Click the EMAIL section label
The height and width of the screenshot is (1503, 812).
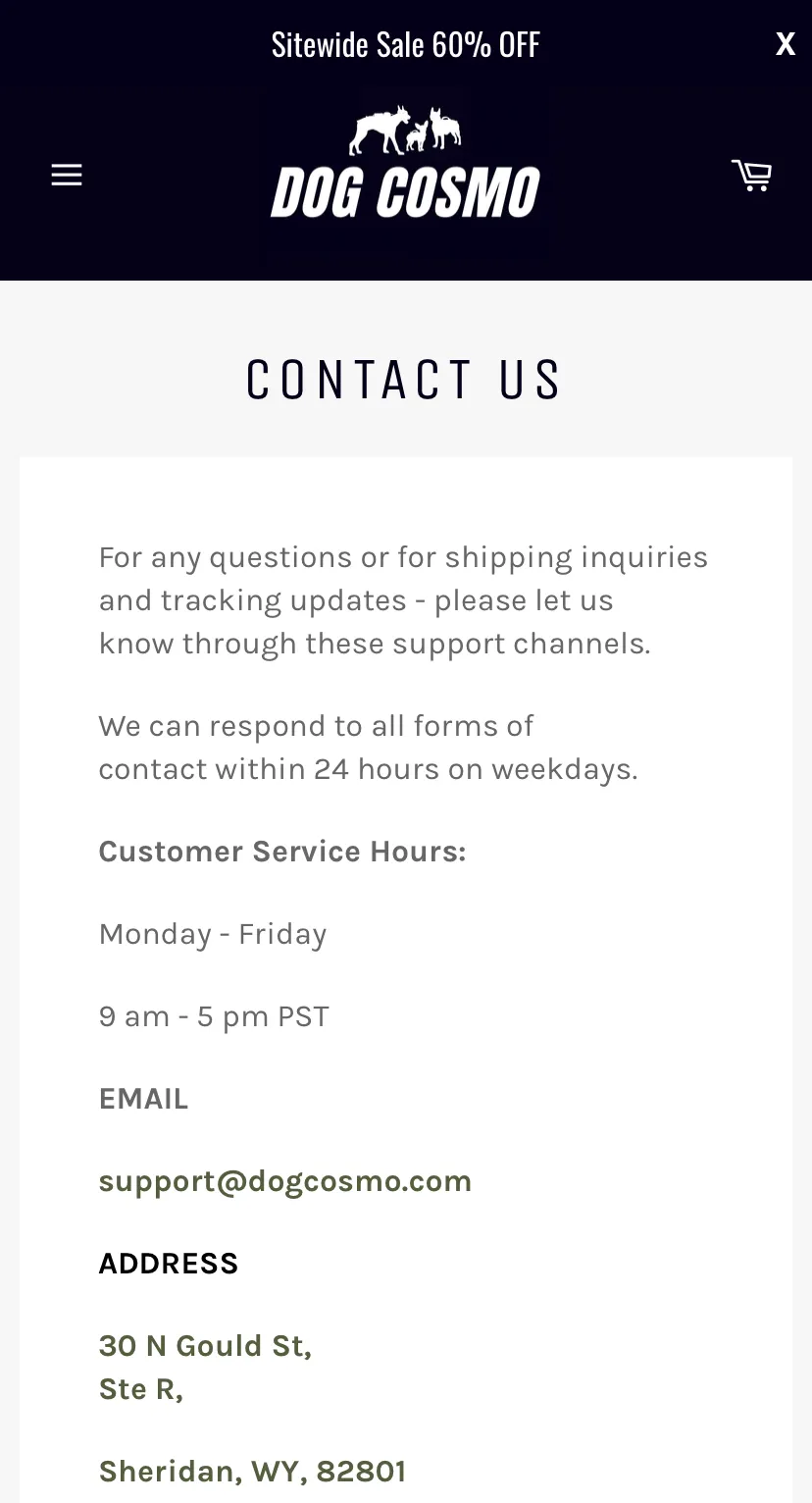point(143,1099)
